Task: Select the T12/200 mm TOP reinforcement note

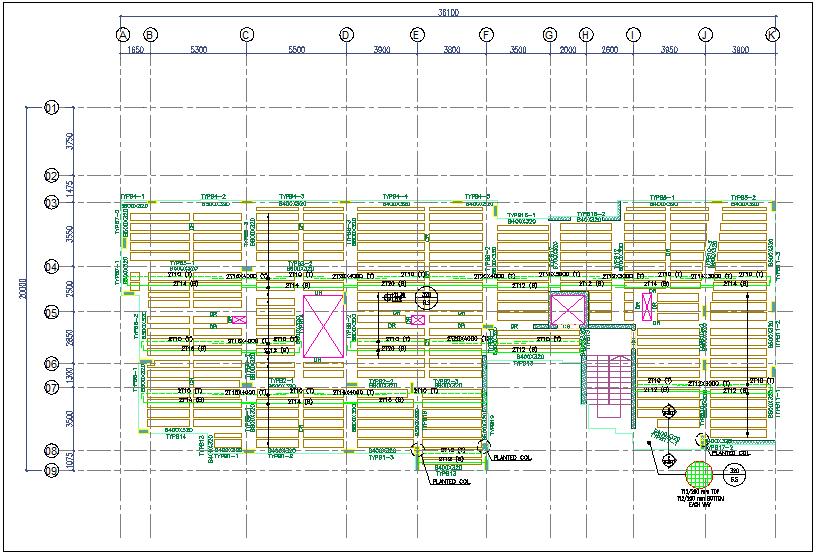Action: (700, 491)
